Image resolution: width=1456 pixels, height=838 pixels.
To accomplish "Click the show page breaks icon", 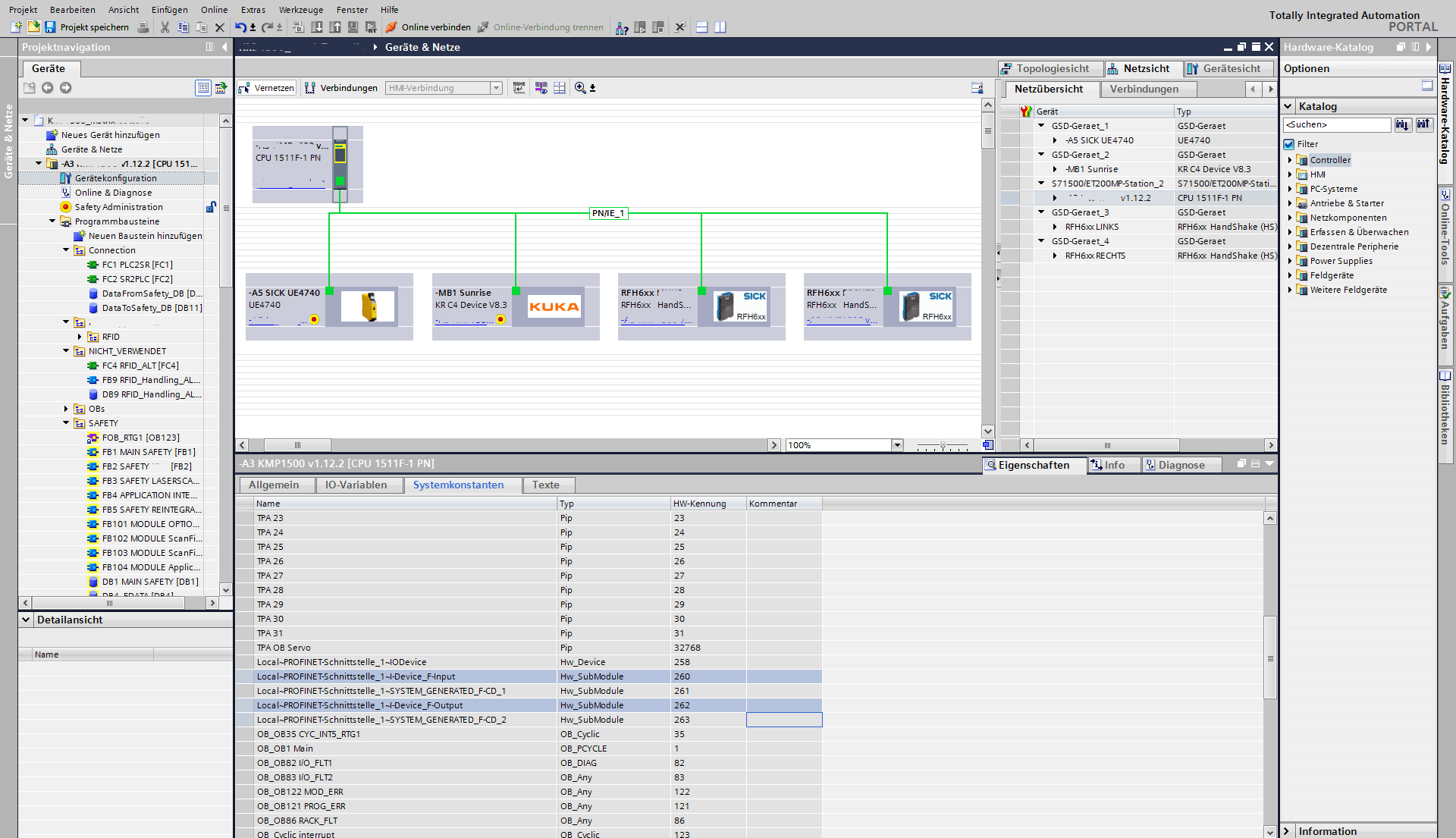I will (x=560, y=88).
